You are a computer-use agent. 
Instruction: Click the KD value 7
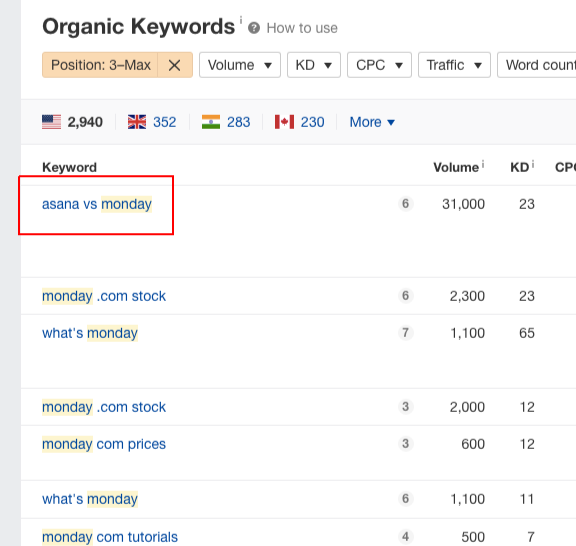(x=531, y=537)
